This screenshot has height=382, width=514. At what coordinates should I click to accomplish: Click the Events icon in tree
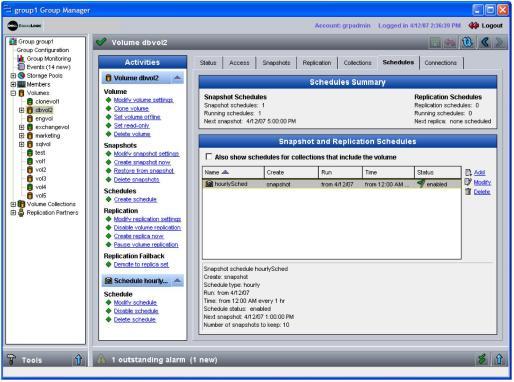point(21,67)
